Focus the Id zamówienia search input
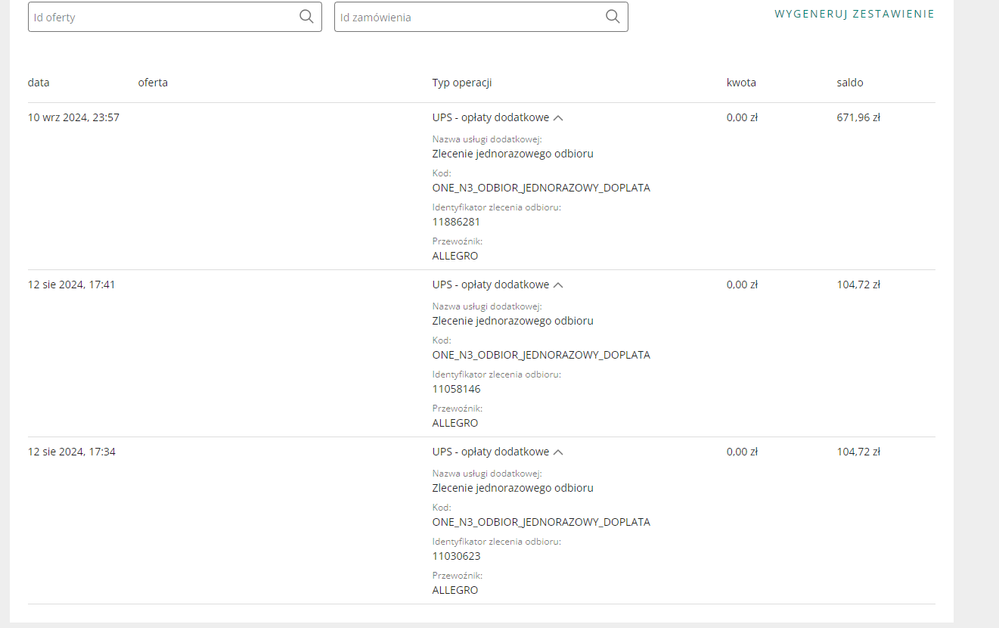Screen dimensions: 999x628 click(x=466, y=17)
